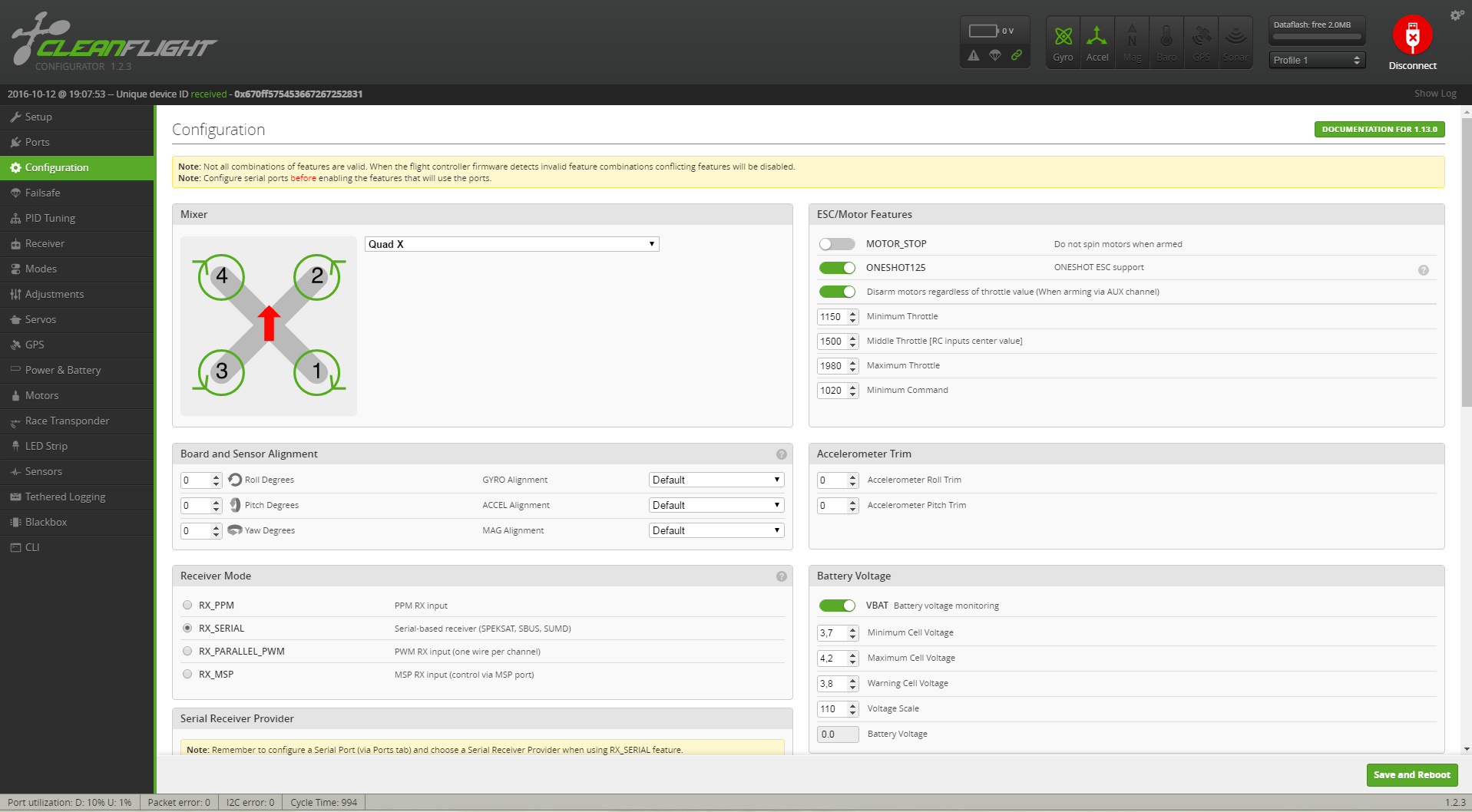Click the Baro sensor icon

click(1166, 42)
